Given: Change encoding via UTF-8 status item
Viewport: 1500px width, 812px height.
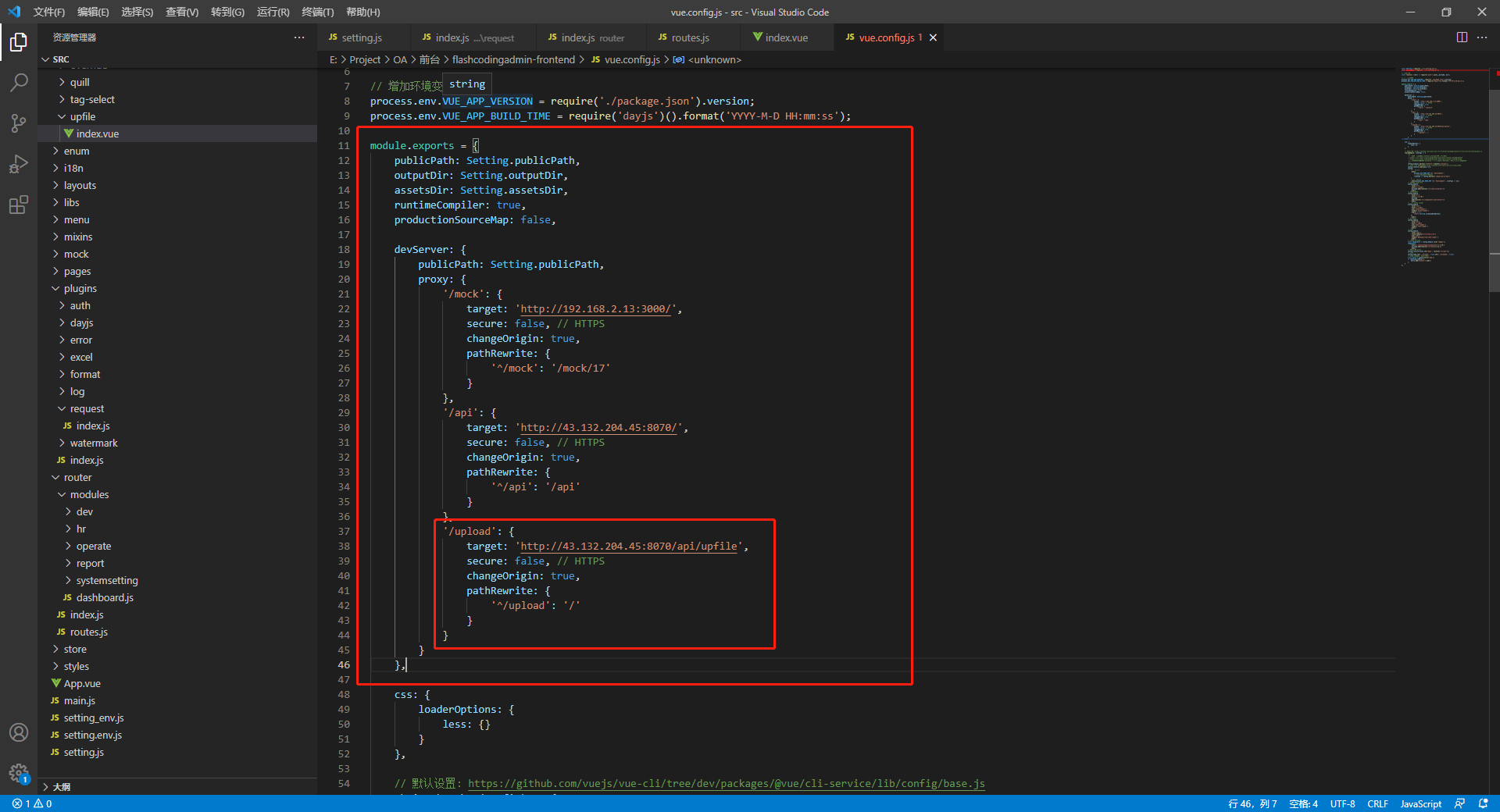Looking at the screenshot, I should coord(1342,803).
